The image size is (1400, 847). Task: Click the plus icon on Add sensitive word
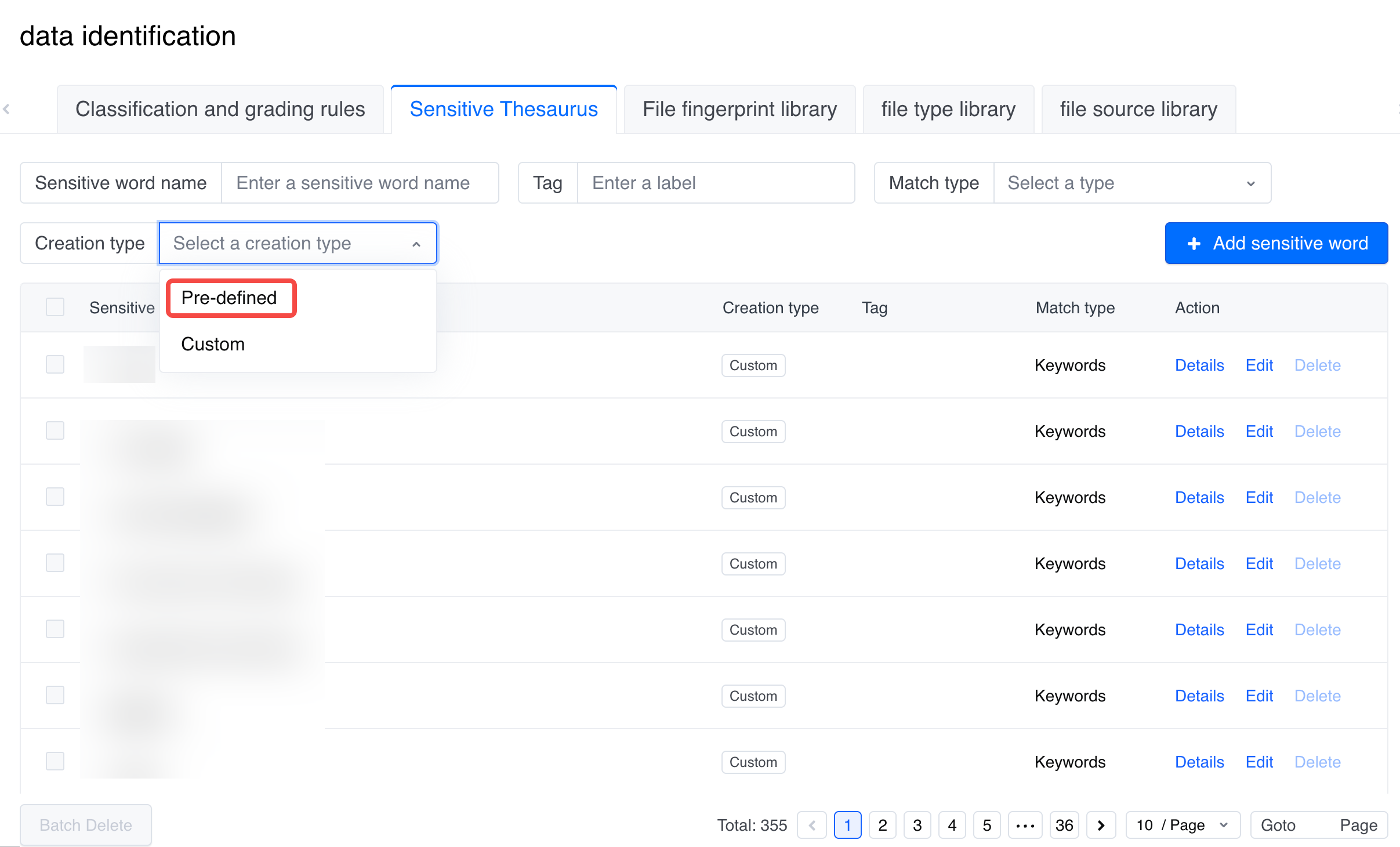click(1194, 244)
